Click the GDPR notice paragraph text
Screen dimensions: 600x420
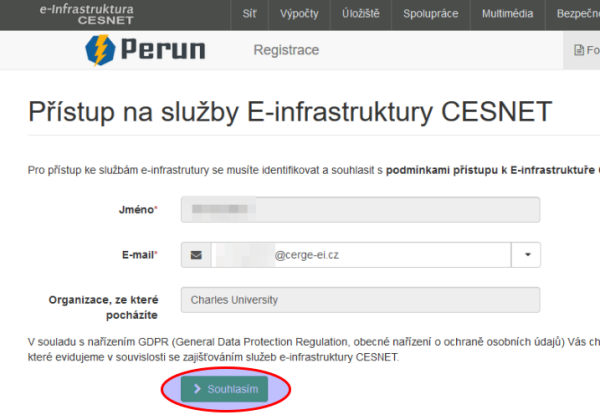pos(300,349)
